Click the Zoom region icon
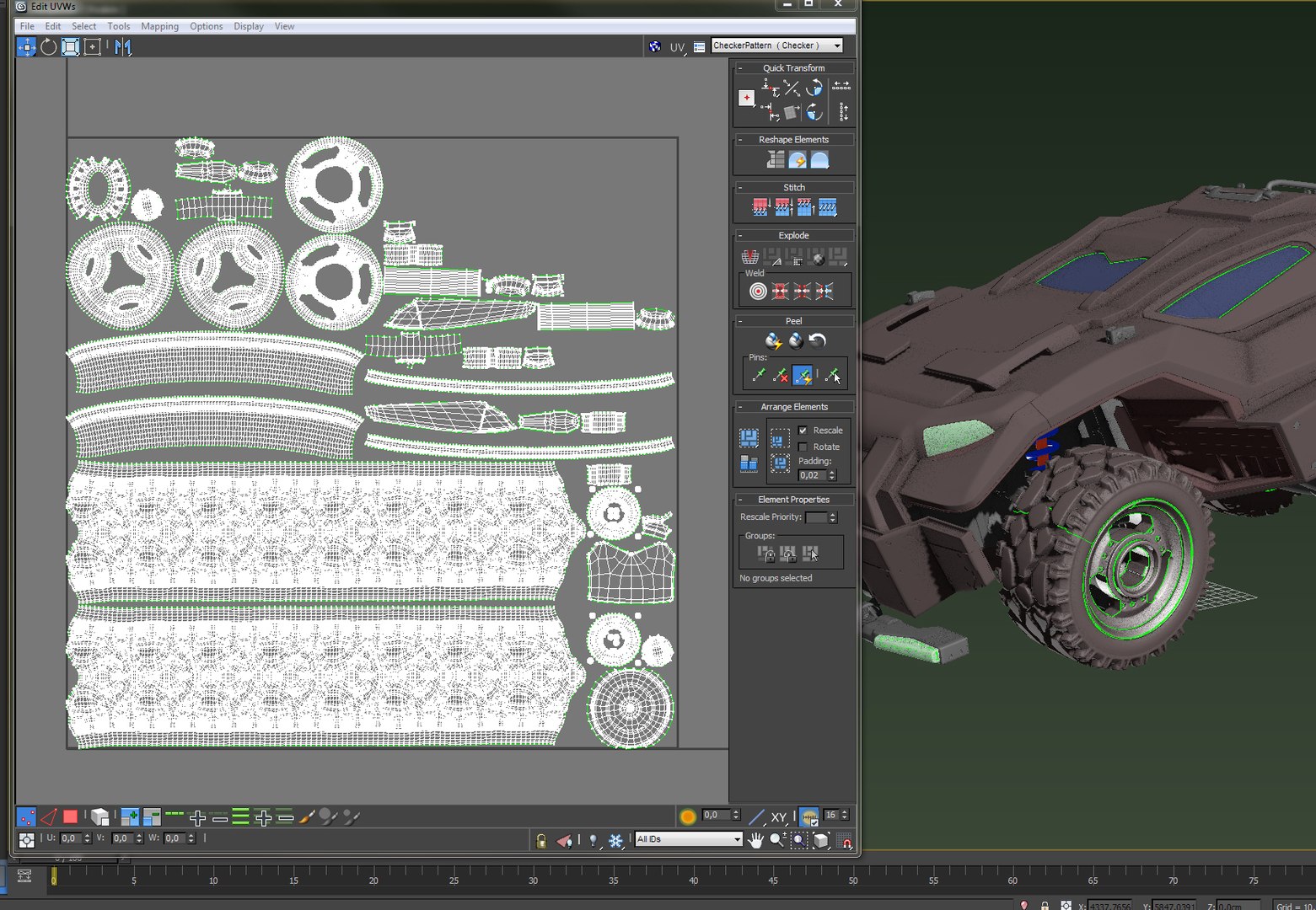The image size is (1316, 910). pyautogui.click(x=799, y=840)
